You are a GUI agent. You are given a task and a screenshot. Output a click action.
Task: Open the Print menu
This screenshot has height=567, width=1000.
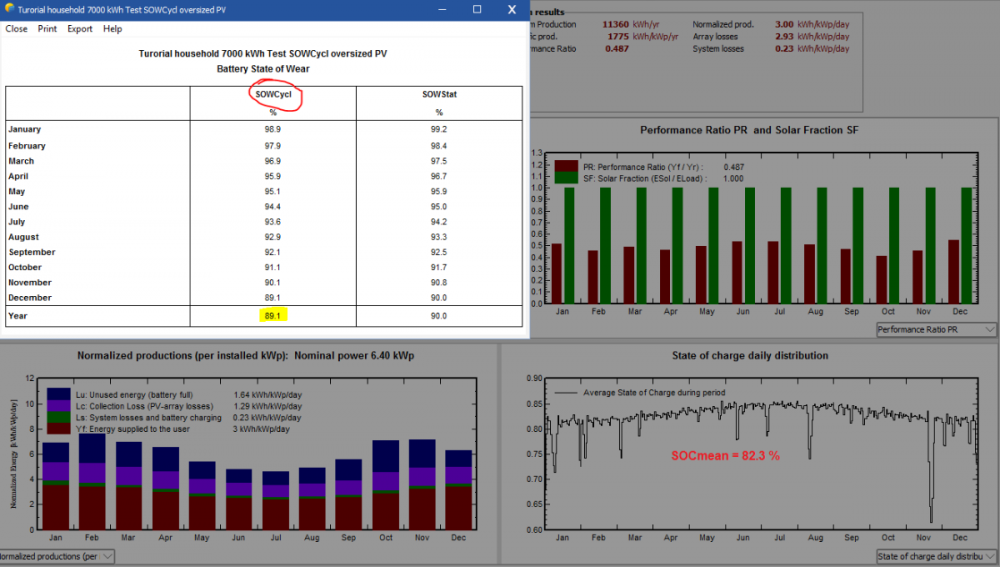(47, 29)
